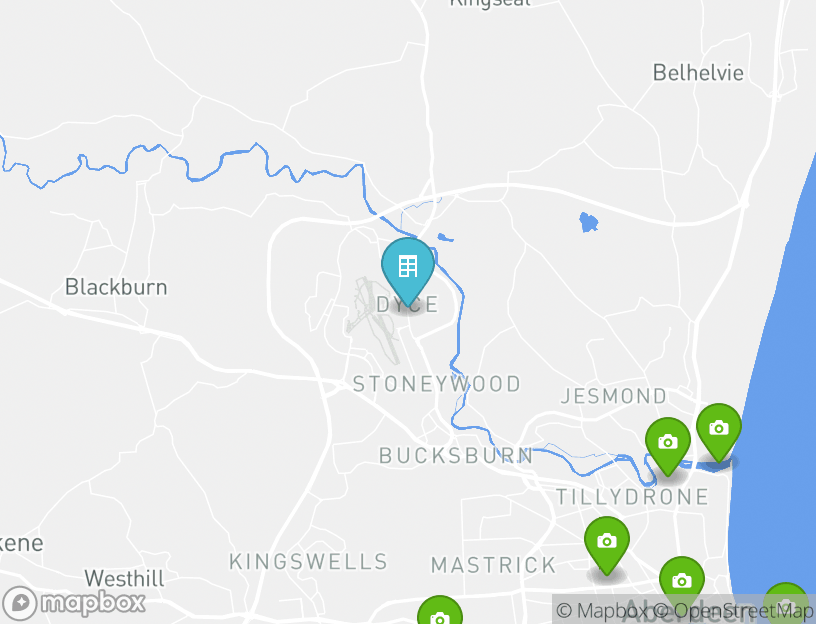
Task: Open the Mapbox logo
Action: point(73,603)
